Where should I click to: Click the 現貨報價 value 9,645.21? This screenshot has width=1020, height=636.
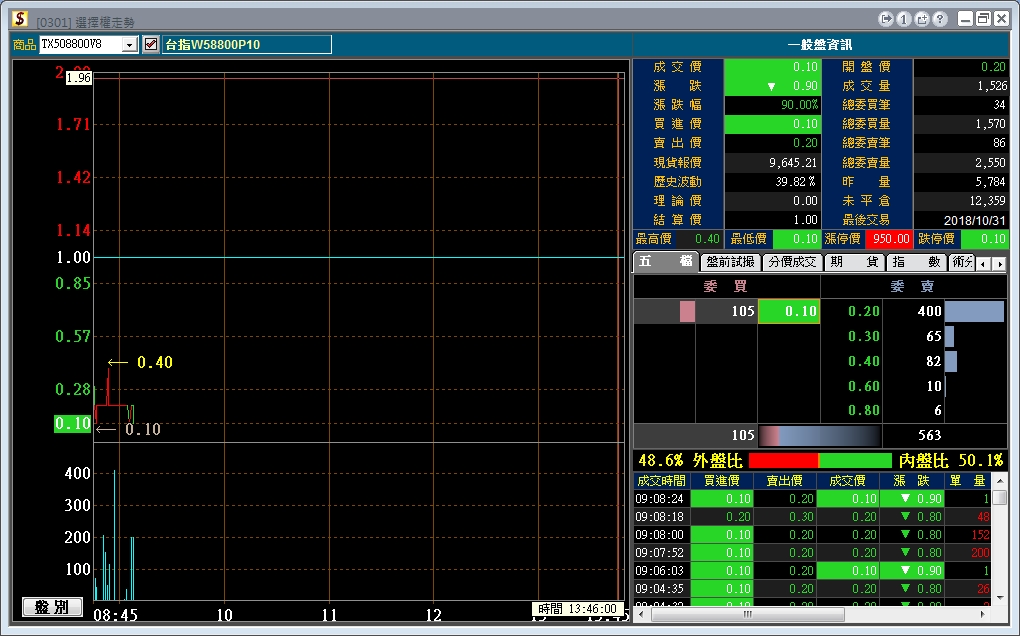pyautogui.click(x=792, y=162)
